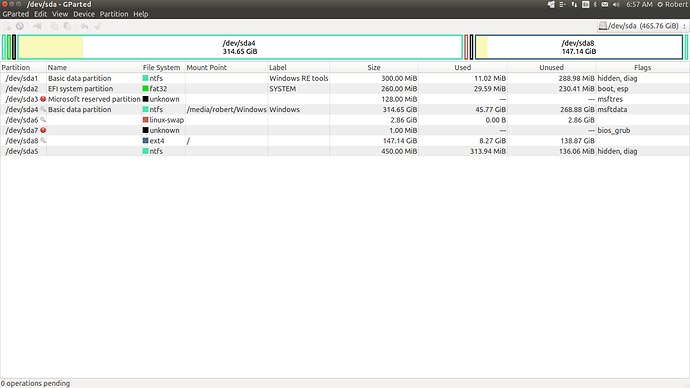This screenshot has height=388, width=690.
Task: Click the Size column header
Action: (374, 67)
